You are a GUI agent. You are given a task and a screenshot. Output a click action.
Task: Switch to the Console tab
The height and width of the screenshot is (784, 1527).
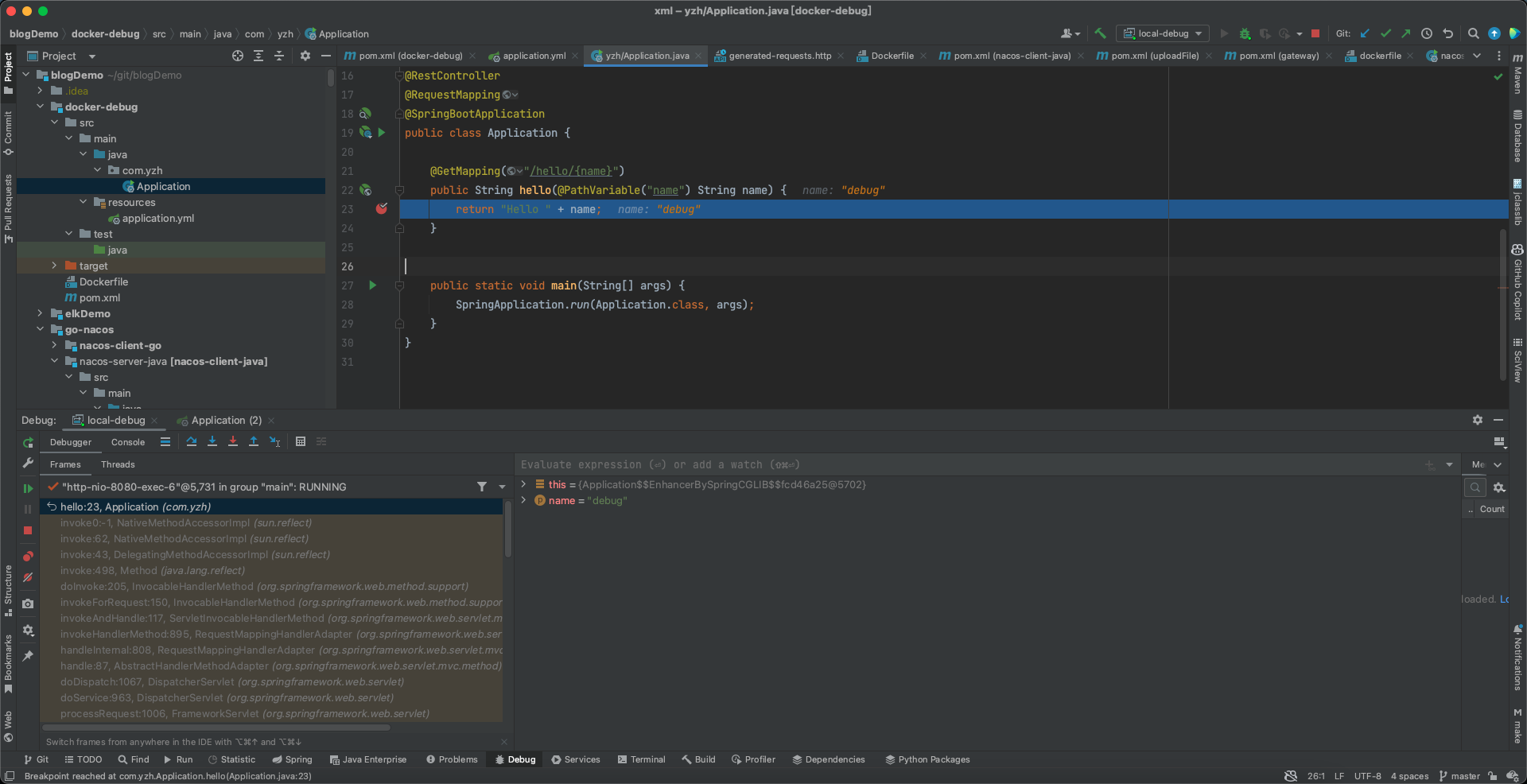coord(128,442)
